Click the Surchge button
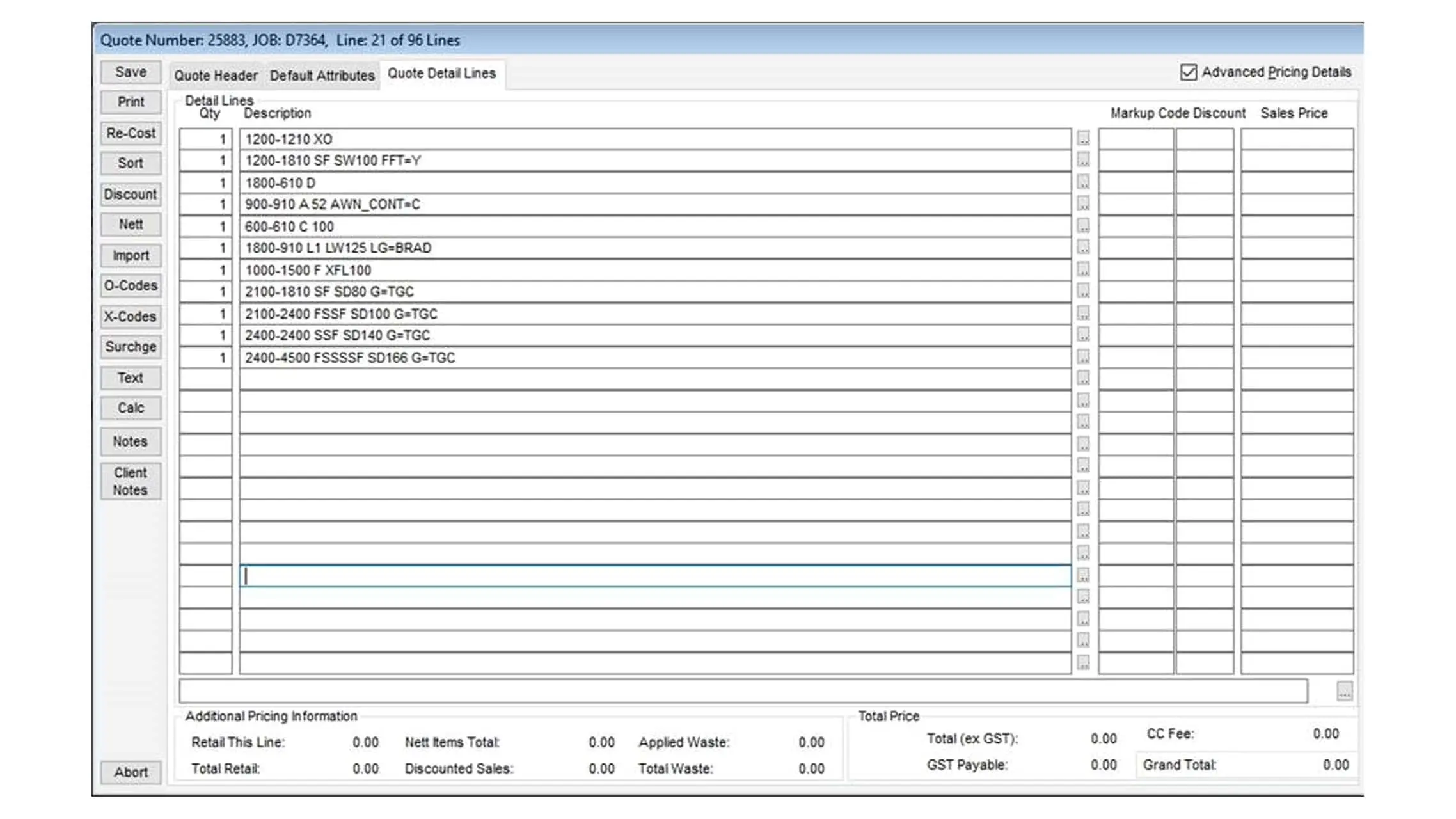 [x=131, y=347]
